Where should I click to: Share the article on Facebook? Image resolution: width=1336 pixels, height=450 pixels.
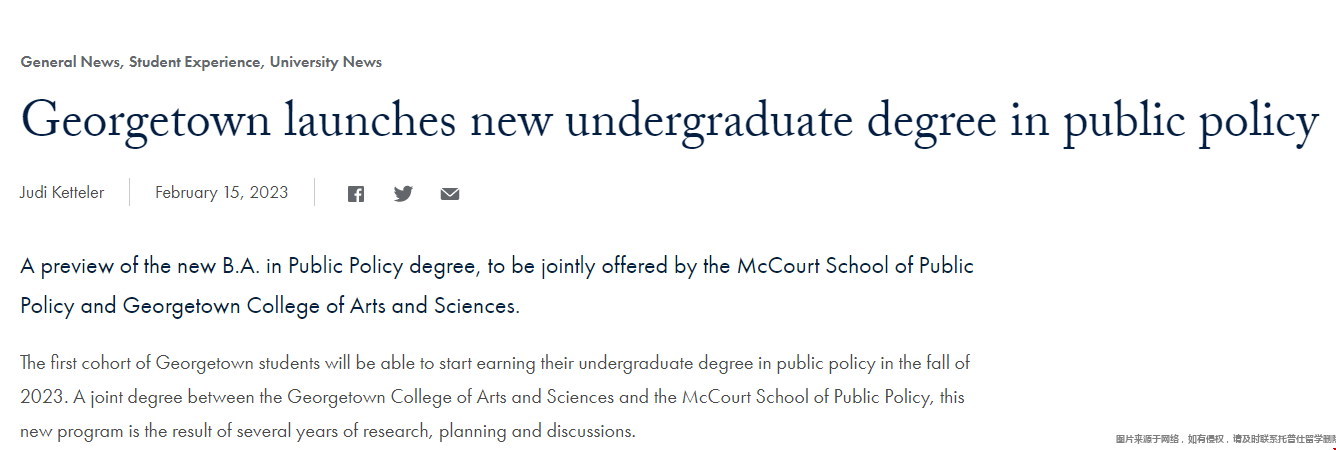click(356, 194)
